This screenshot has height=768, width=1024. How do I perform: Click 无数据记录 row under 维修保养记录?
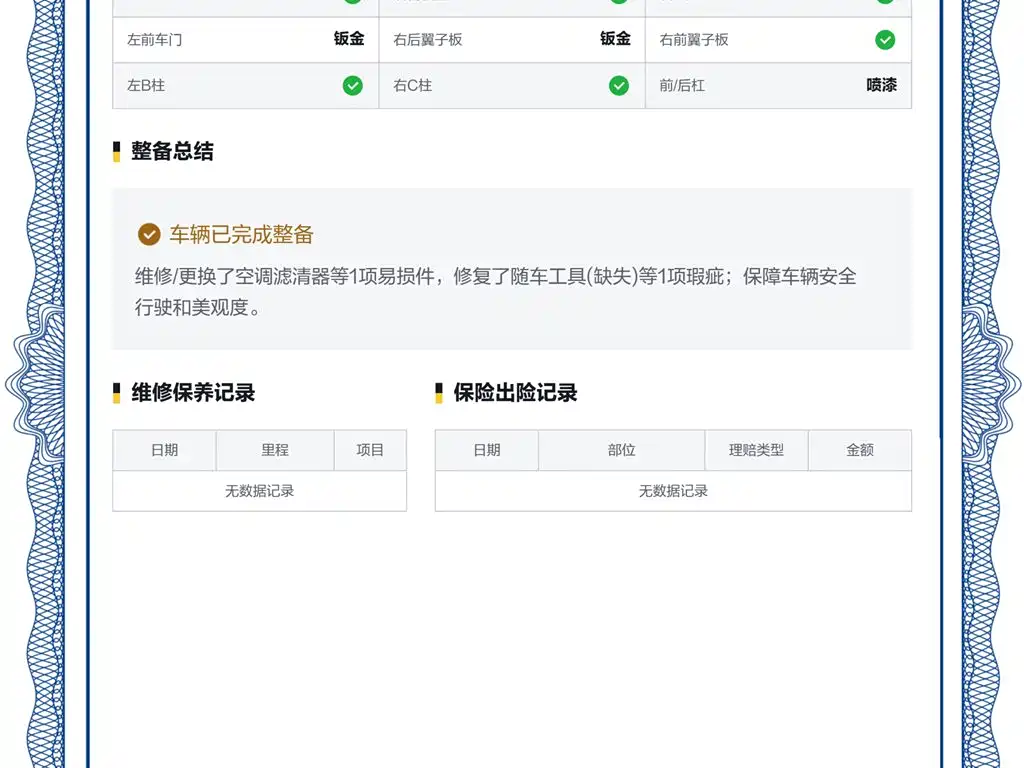[259, 491]
